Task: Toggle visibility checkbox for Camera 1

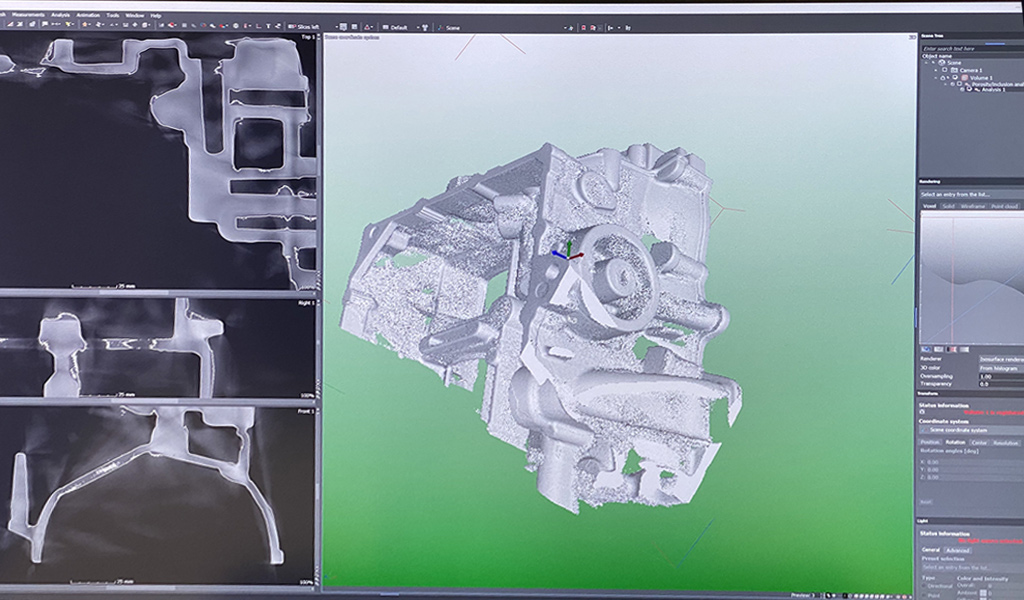Action: click(x=944, y=70)
